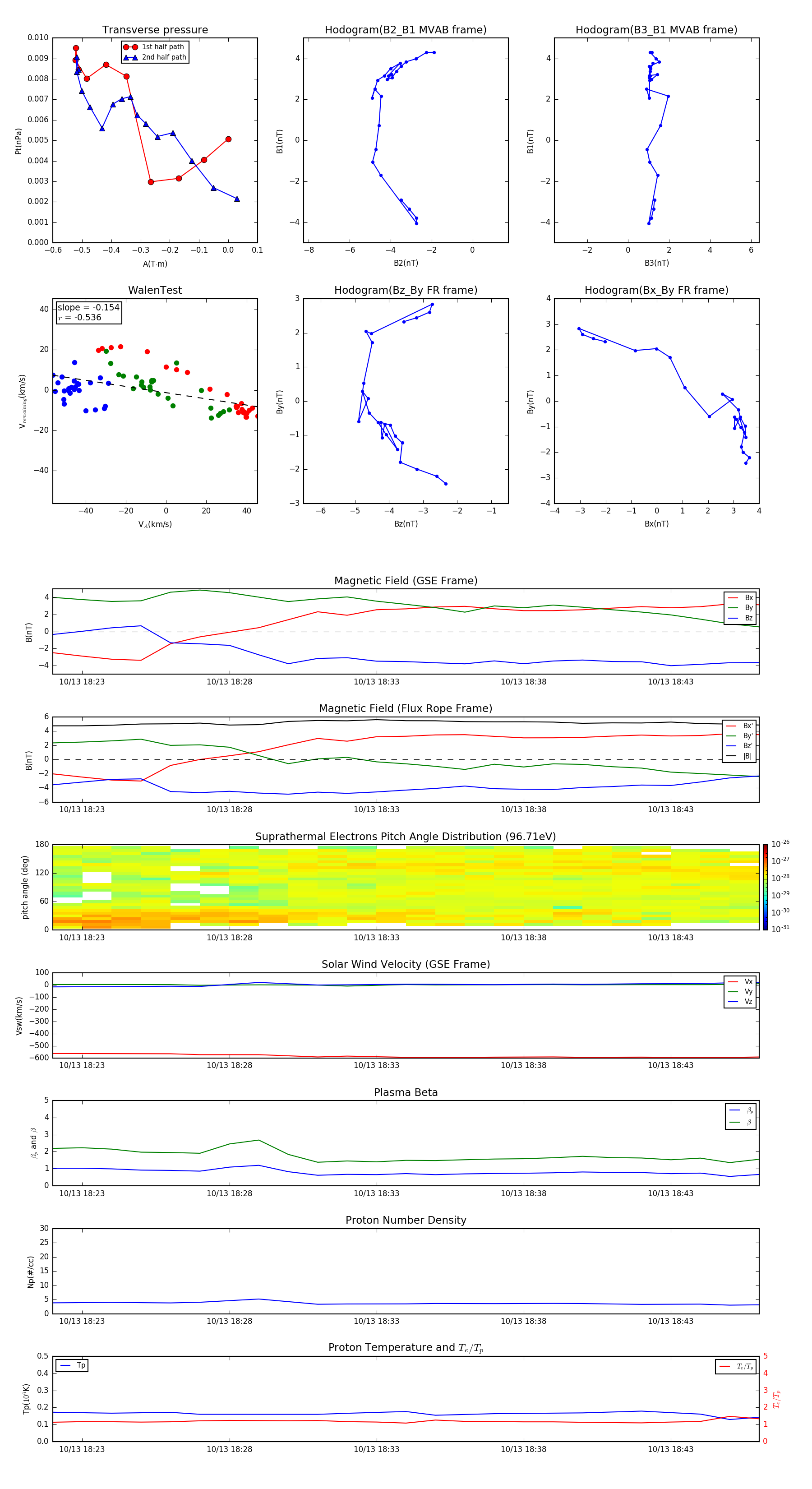Click the 'Tp(10^6K)' y-axis label
This screenshot has width=812, height=1489.
pos(26,1399)
